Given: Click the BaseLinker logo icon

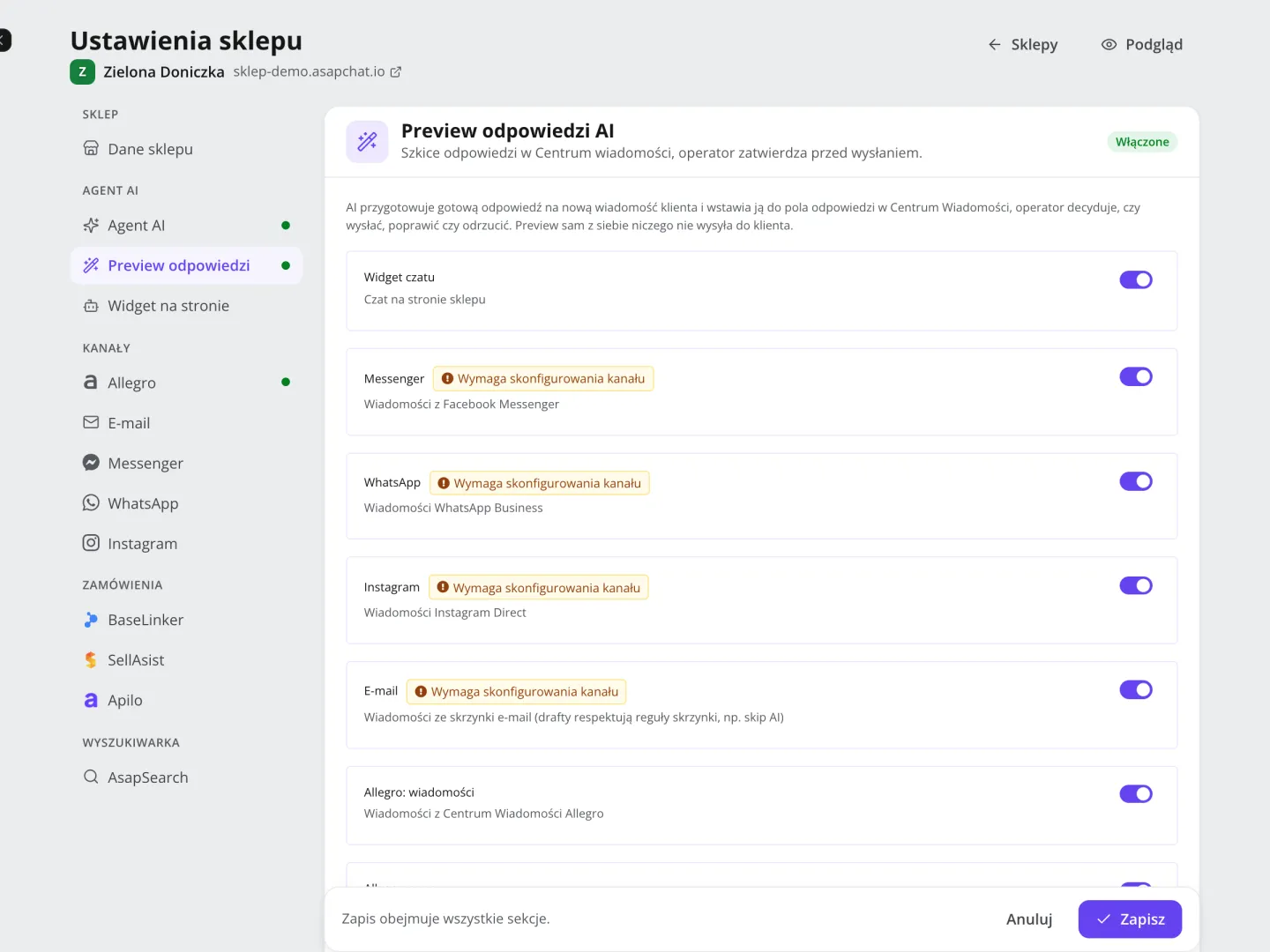Looking at the screenshot, I should 91,620.
